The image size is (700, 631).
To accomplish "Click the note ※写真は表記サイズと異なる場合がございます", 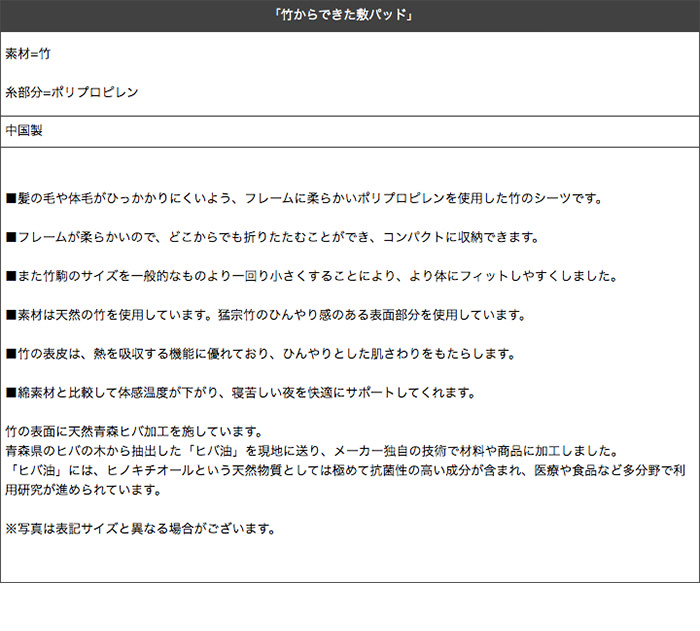I will tap(141, 529).
